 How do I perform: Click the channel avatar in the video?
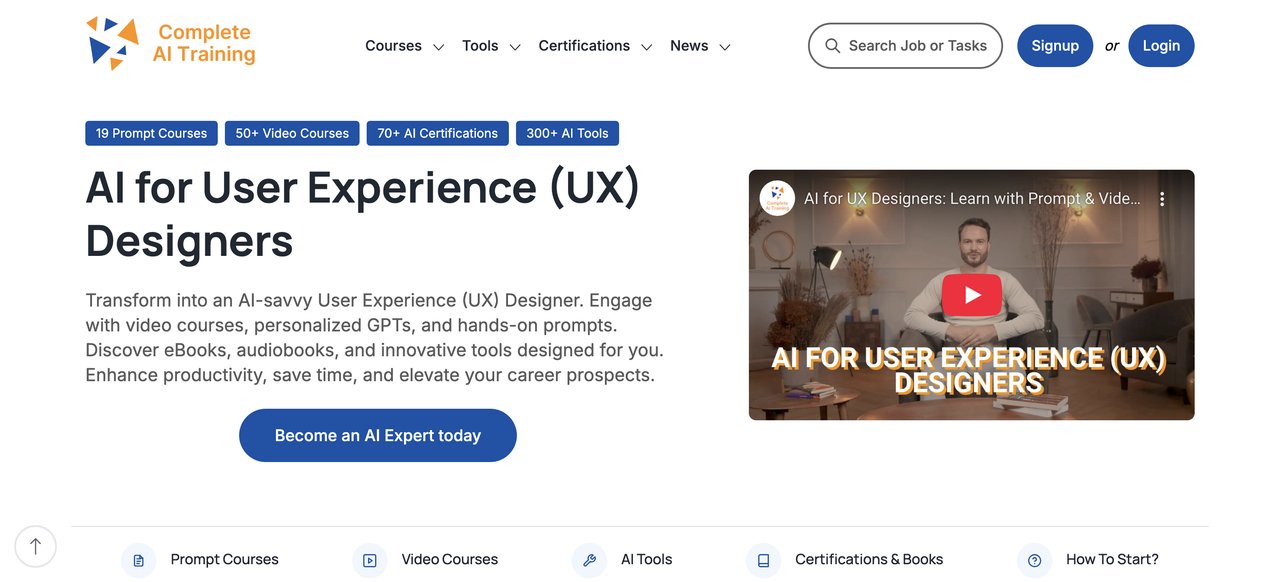(777, 198)
